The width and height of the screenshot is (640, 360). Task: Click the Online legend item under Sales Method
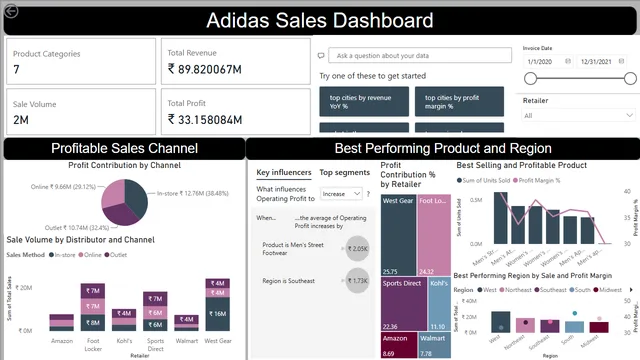pos(90,255)
